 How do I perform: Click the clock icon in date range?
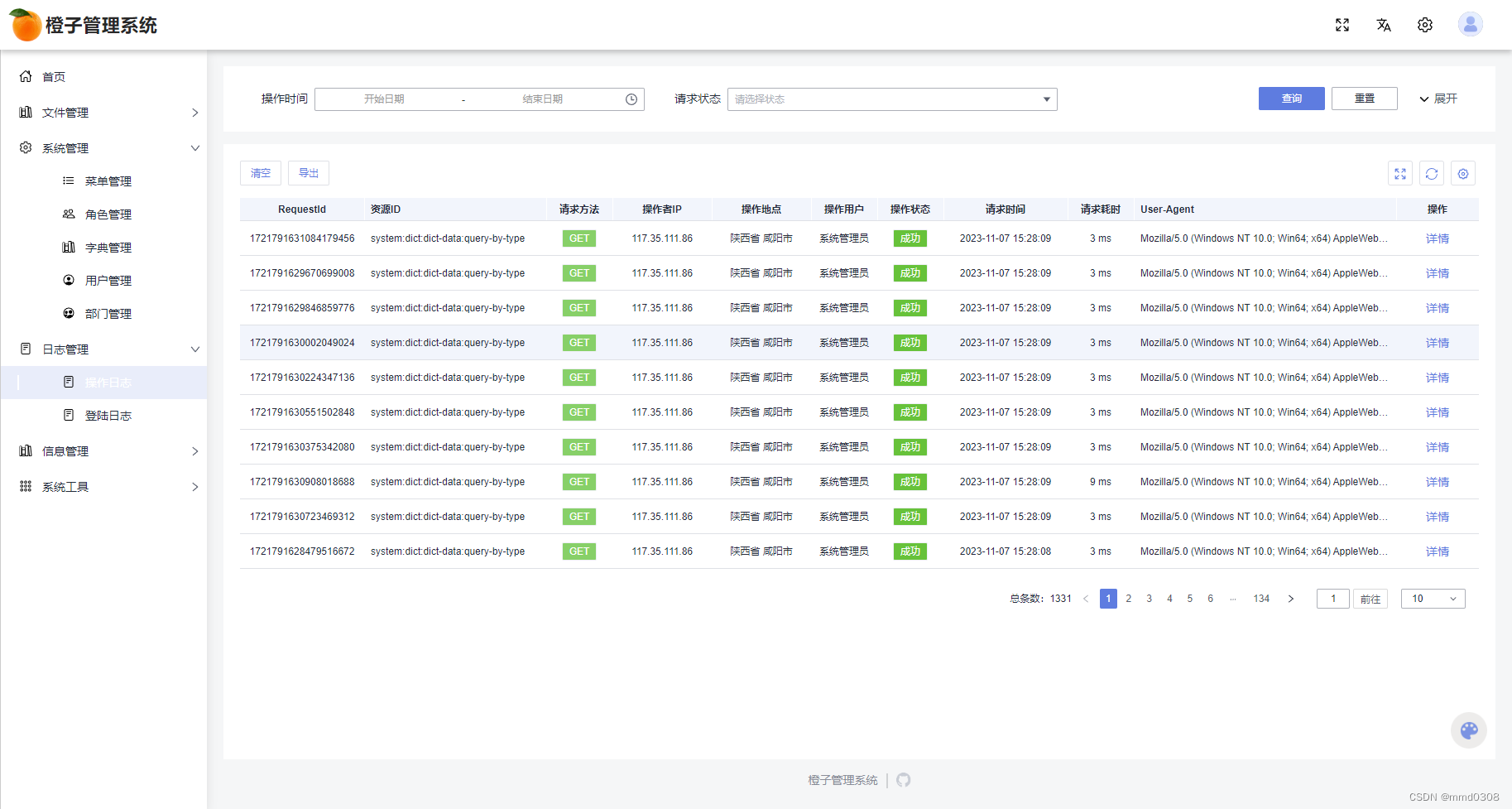[631, 99]
